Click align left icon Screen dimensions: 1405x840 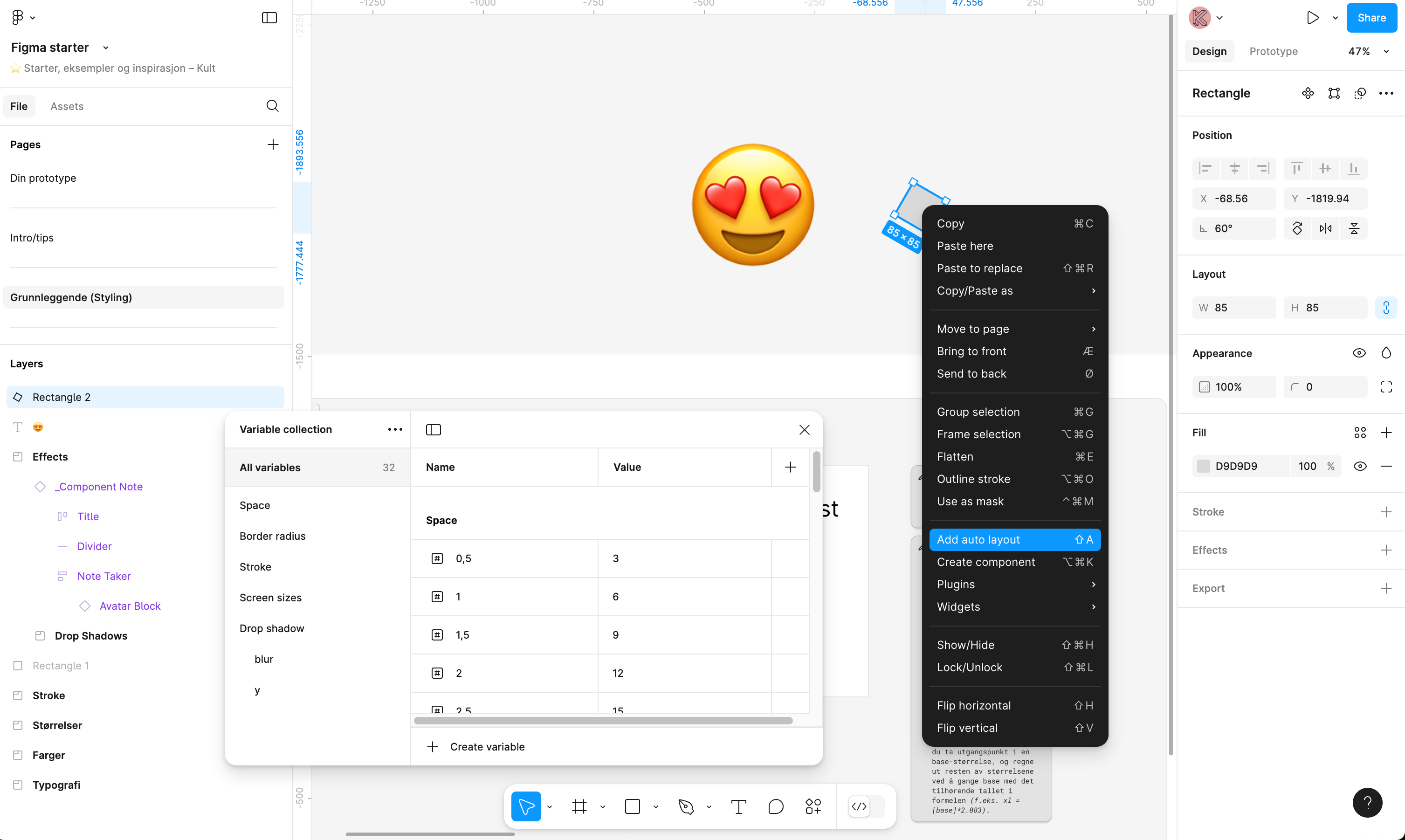[x=1206, y=168]
